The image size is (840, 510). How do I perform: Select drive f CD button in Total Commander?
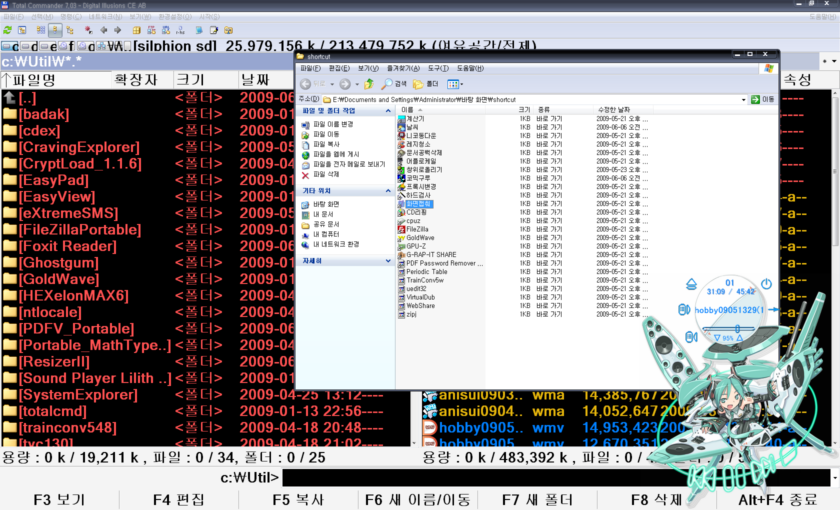[x=66, y=47]
